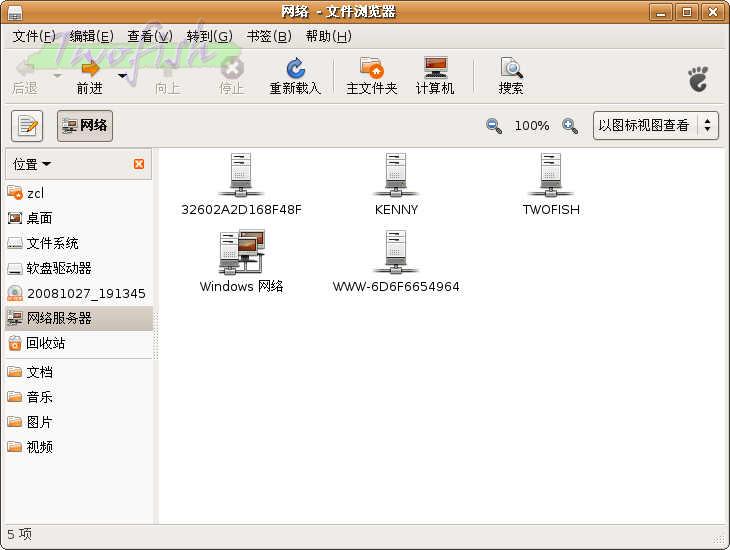The width and height of the screenshot is (730, 550).
Task: Click the 100% zoom level label
Action: pyautogui.click(x=532, y=126)
